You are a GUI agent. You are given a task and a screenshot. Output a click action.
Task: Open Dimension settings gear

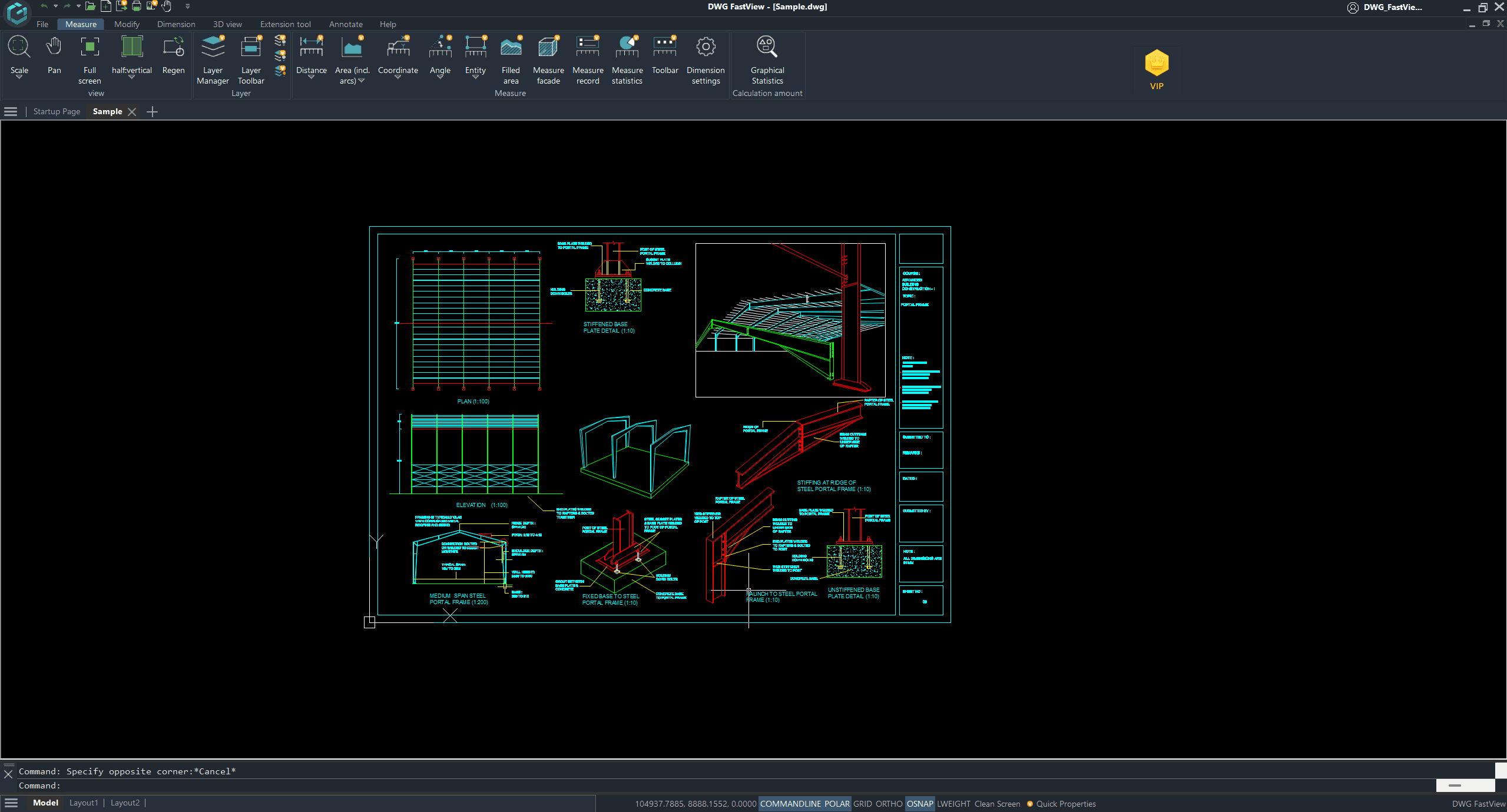(705, 47)
